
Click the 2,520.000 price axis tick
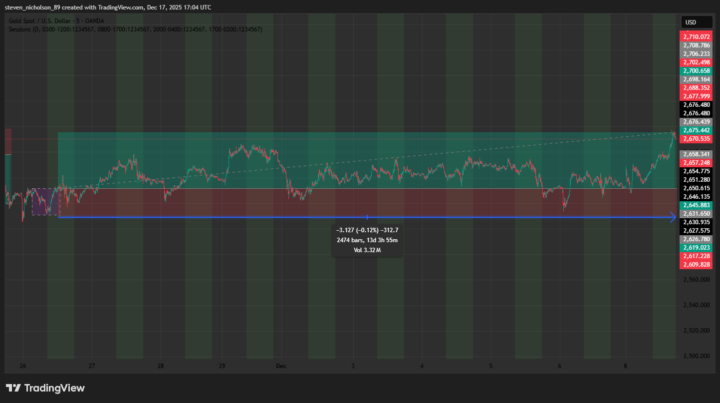point(696,330)
